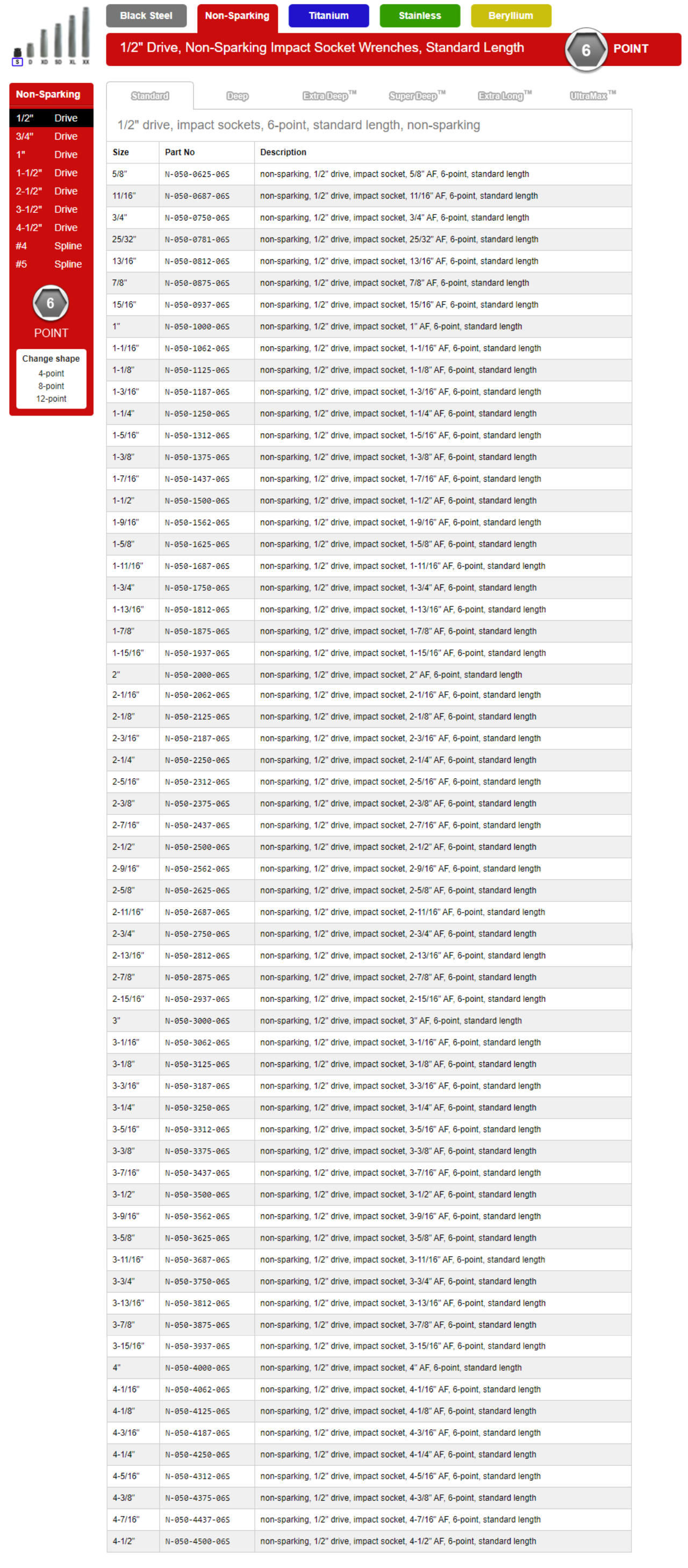This screenshot has width=688, height=1568.
Task: Select the Titanium material button
Action: [x=328, y=16]
